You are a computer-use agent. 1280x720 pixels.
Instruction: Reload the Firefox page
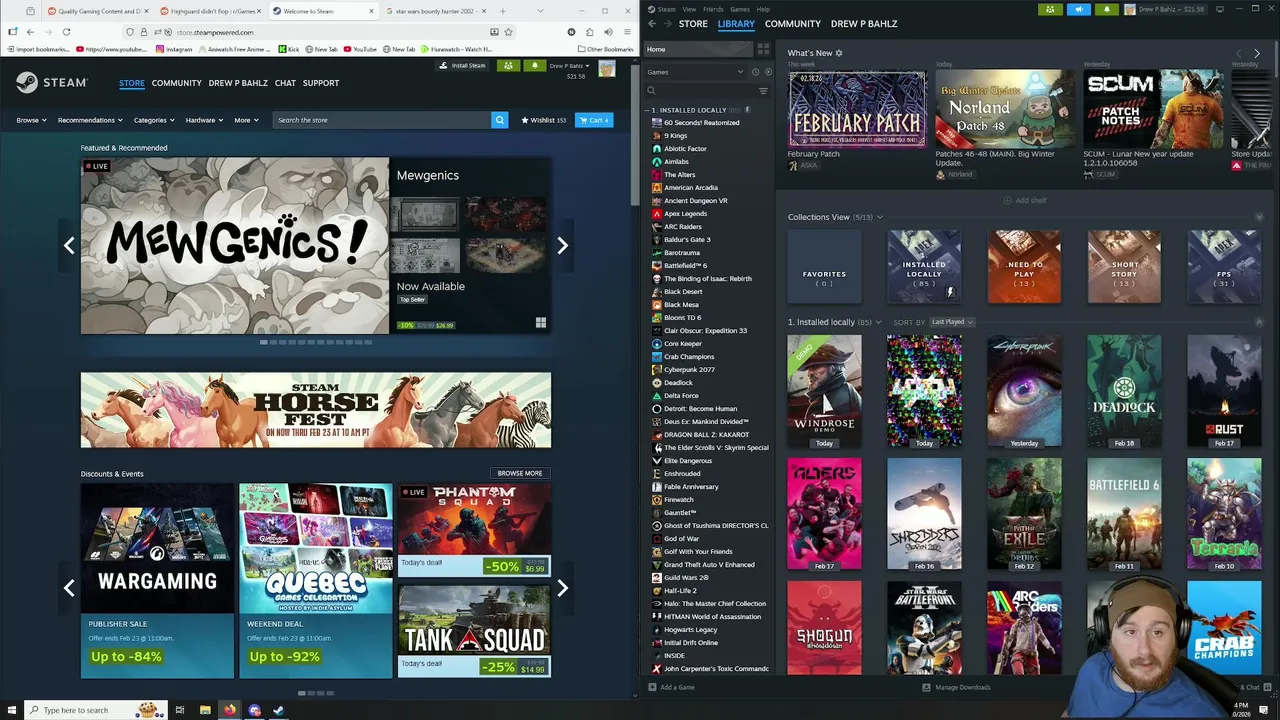pos(66,32)
